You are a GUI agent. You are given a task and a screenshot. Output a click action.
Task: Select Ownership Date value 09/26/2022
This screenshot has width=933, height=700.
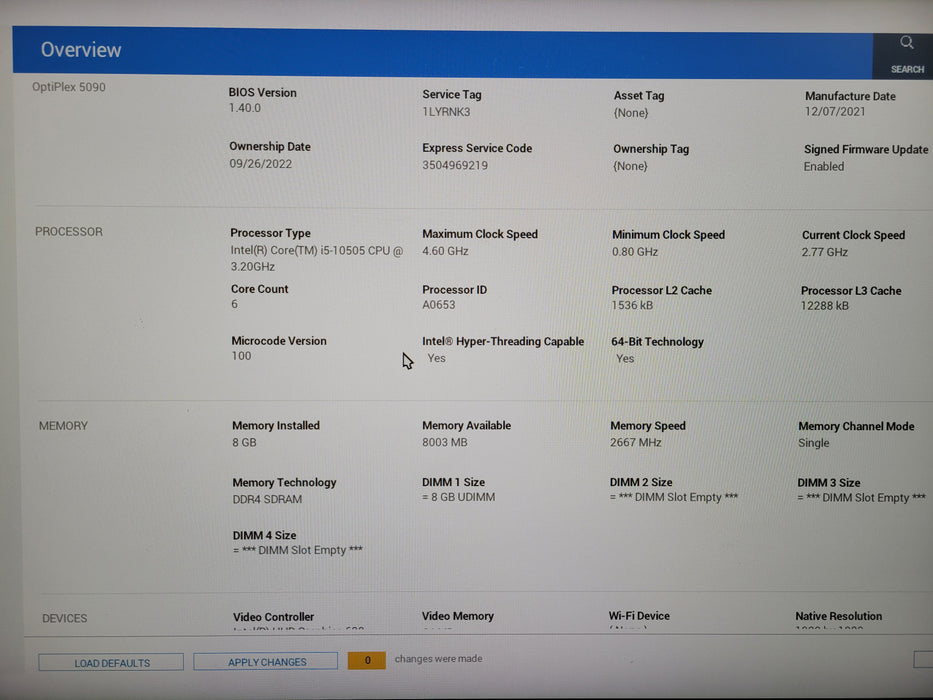(x=261, y=163)
